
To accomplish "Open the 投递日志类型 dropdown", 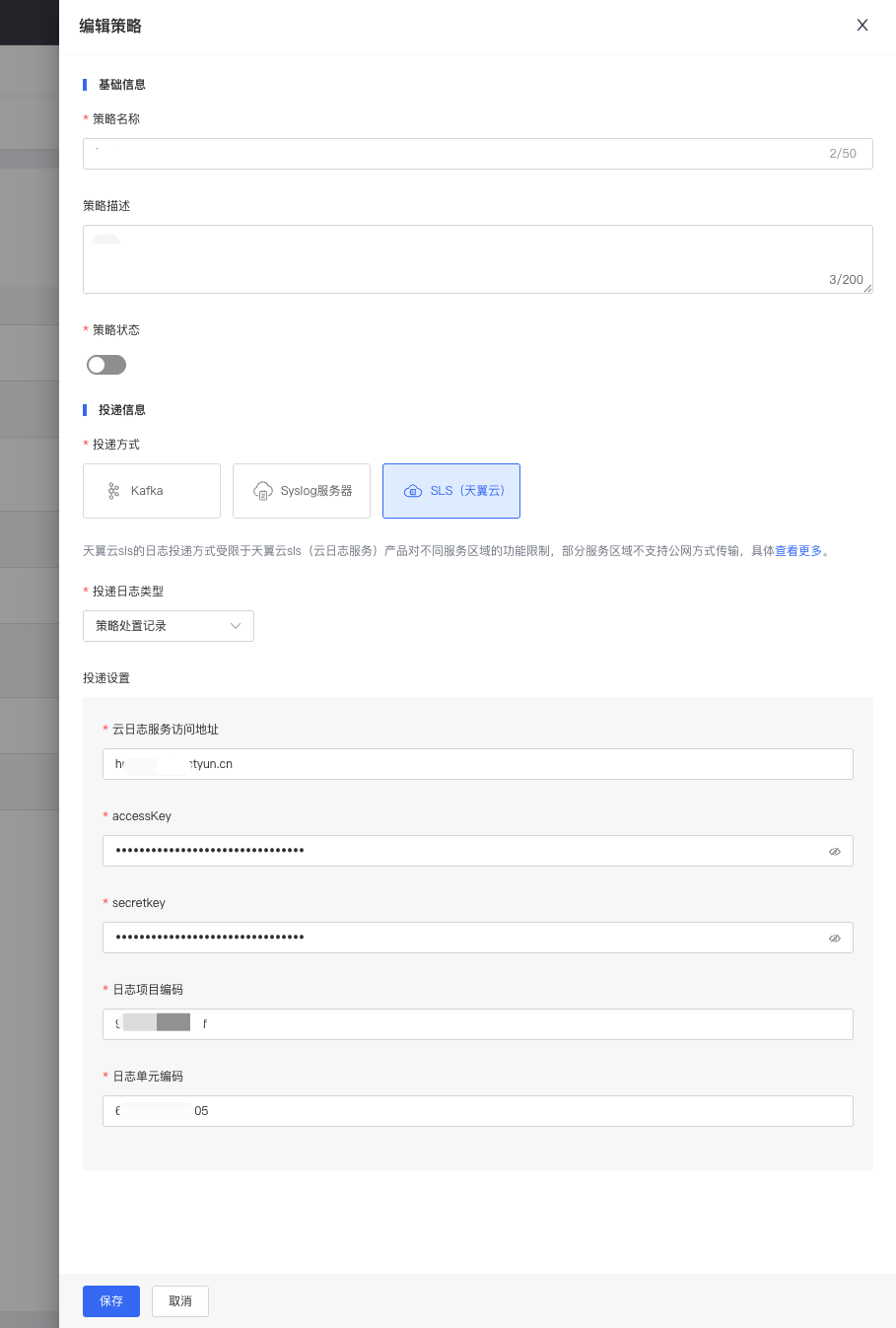I will pyautogui.click(x=168, y=626).
